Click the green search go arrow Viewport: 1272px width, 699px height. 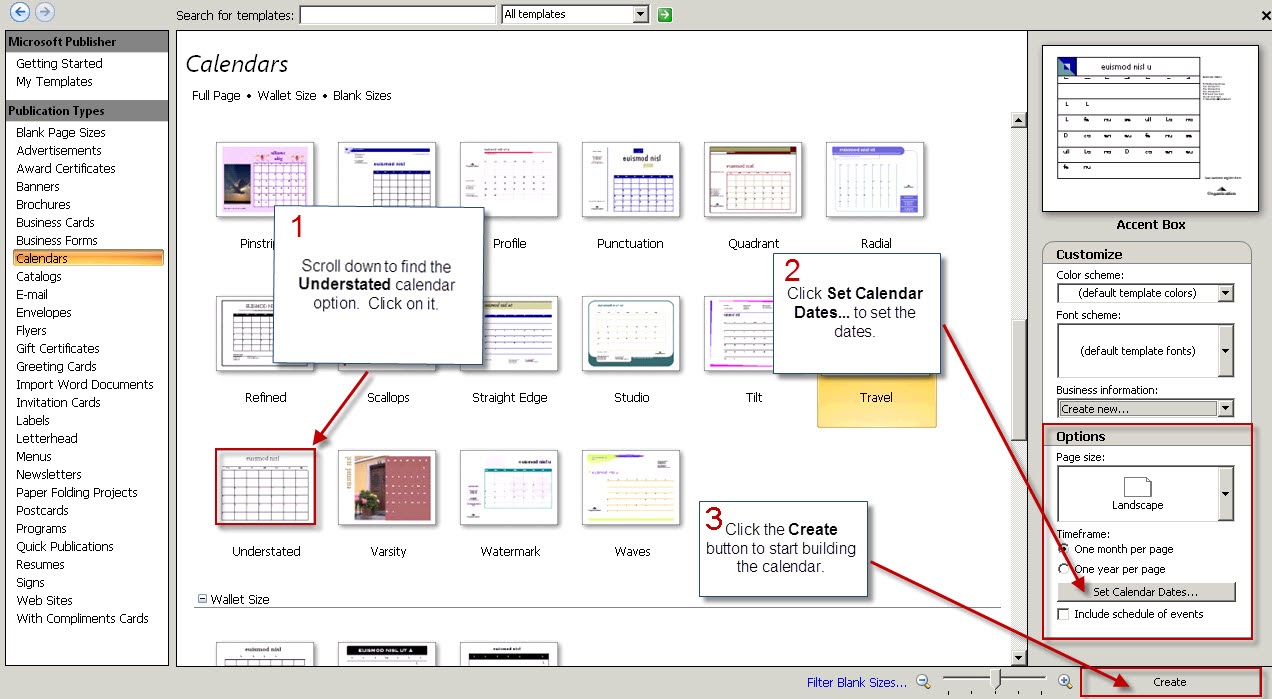[663, 15]
